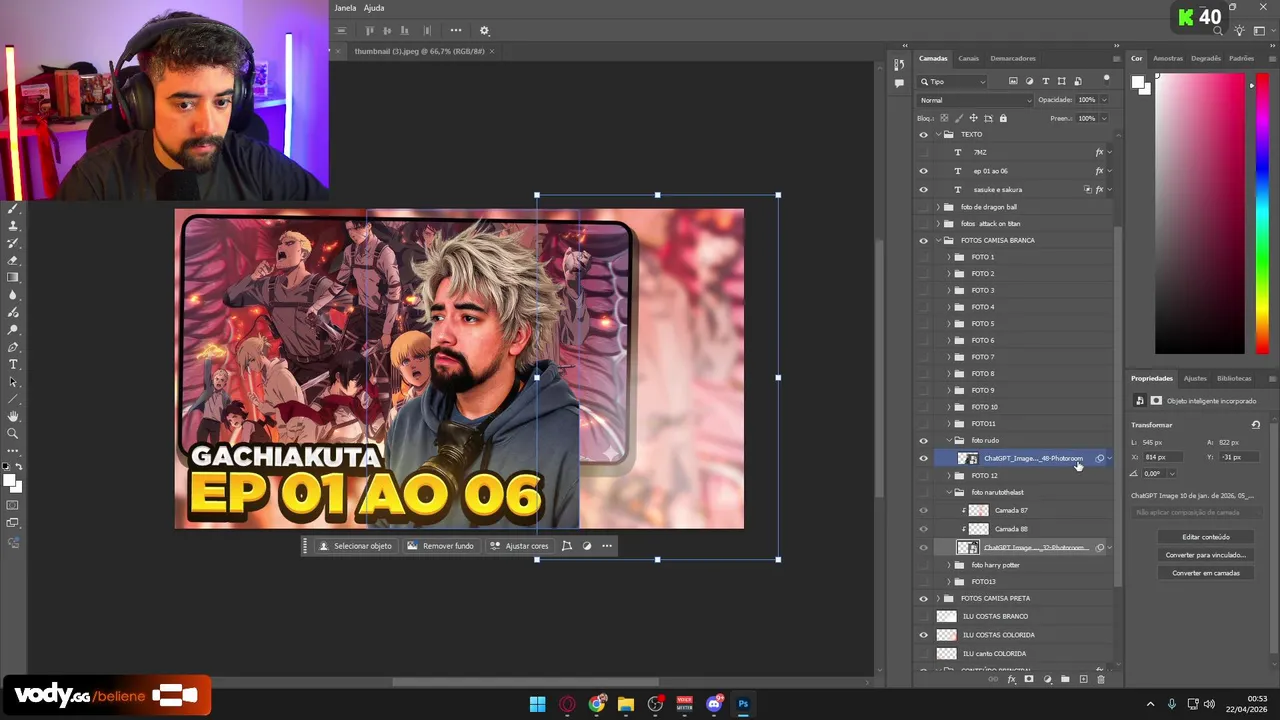Hide the ILU COSTAS COLORIDA layer
The width and height of the screenshot is (1280, 720).
(x=923, y=635)
